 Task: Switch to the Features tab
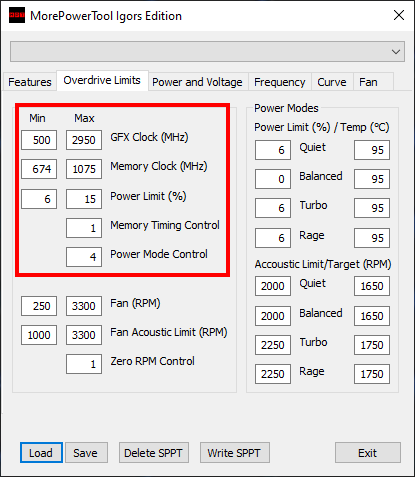(x=30, y=82)
